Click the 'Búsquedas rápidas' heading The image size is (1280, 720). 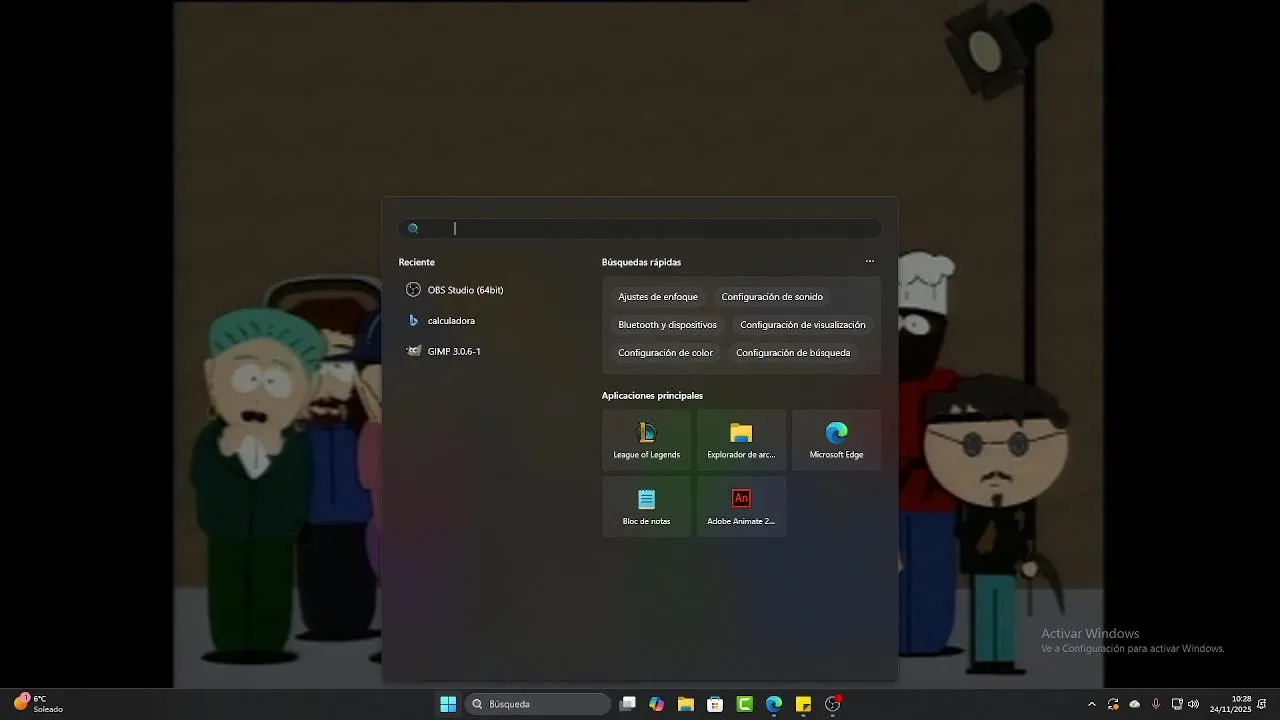coord(641,262)
